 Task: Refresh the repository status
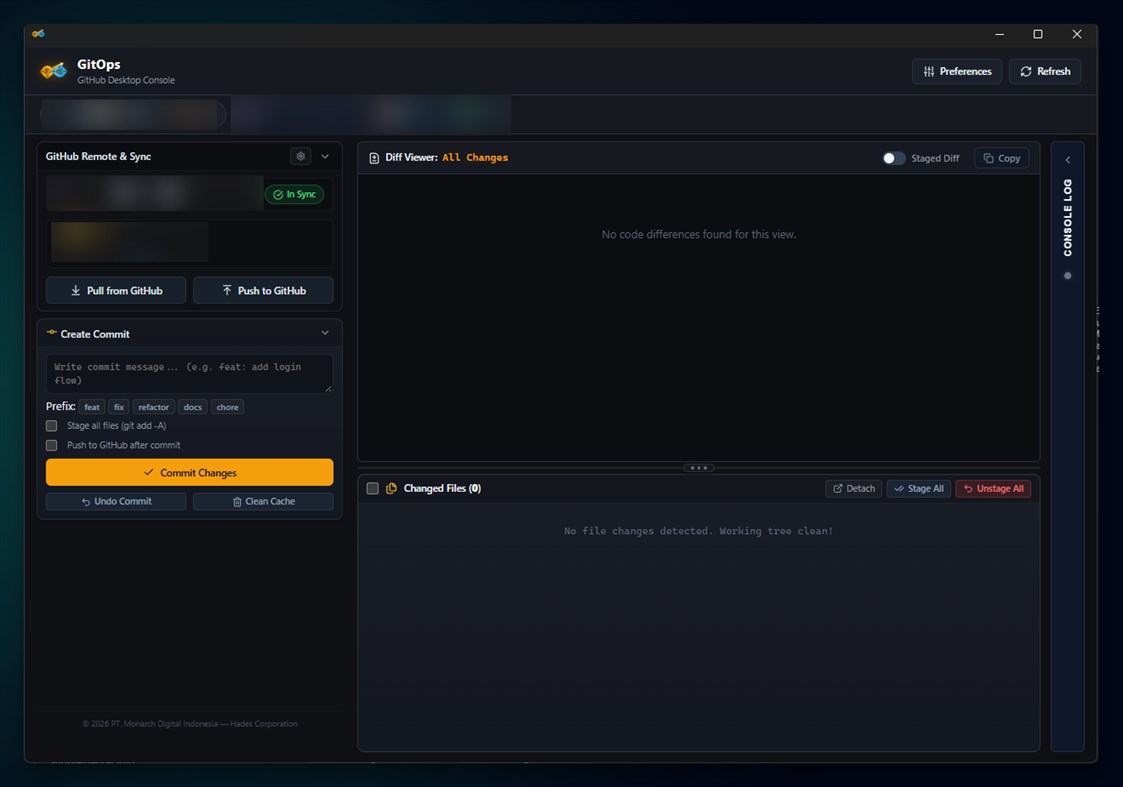click(1045, 72)
